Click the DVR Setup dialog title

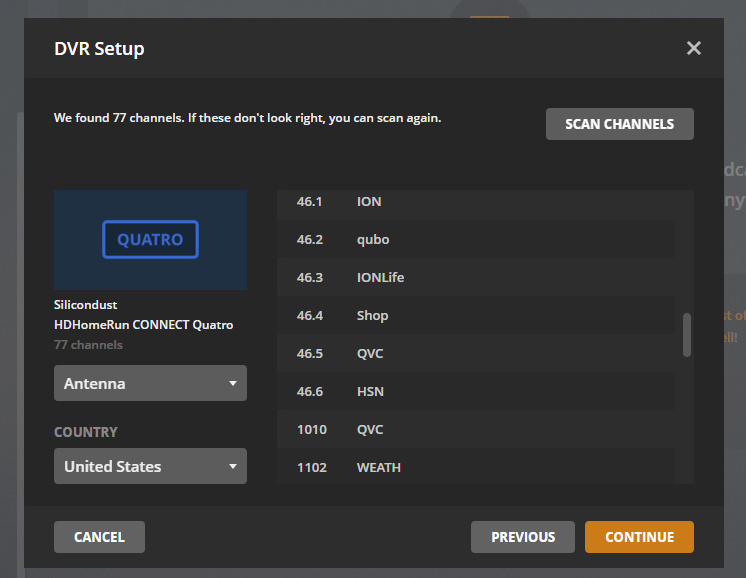pyautogui.click(x=99, y=48)
